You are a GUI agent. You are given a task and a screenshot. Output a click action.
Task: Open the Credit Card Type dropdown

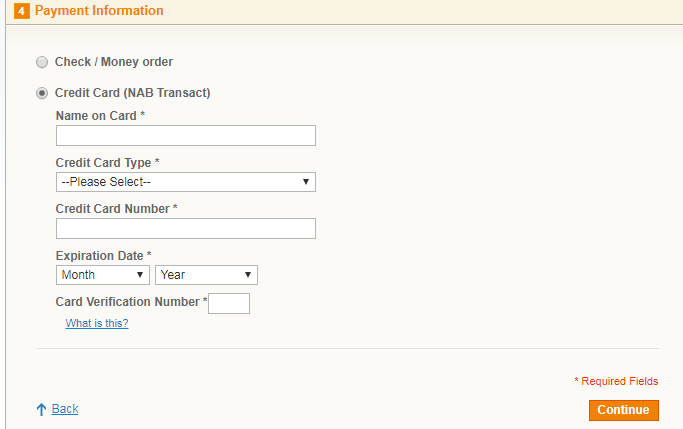pyautogui.click(x=186, y=182)
